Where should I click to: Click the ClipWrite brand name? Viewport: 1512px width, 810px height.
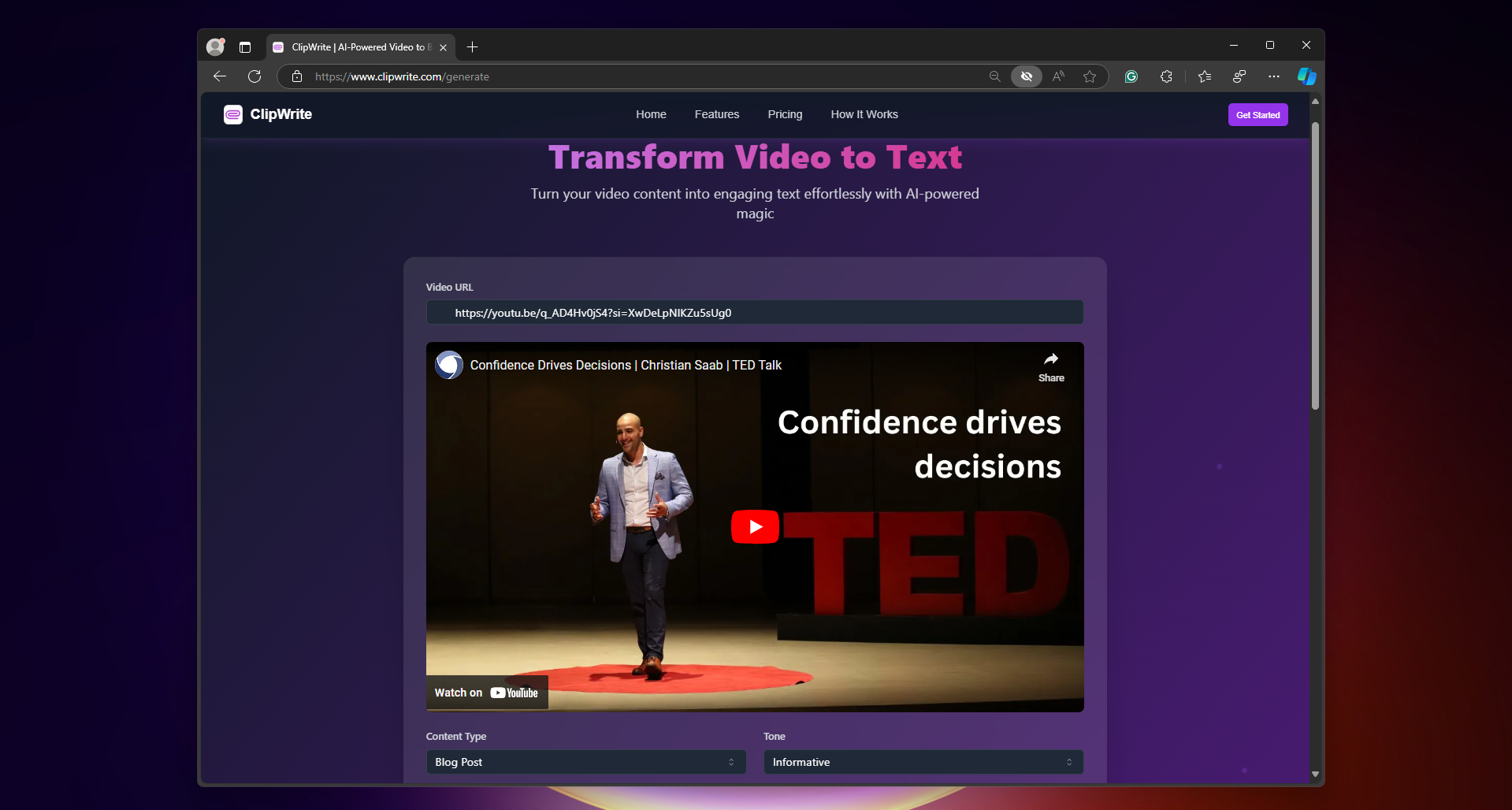tap(281, 114)
